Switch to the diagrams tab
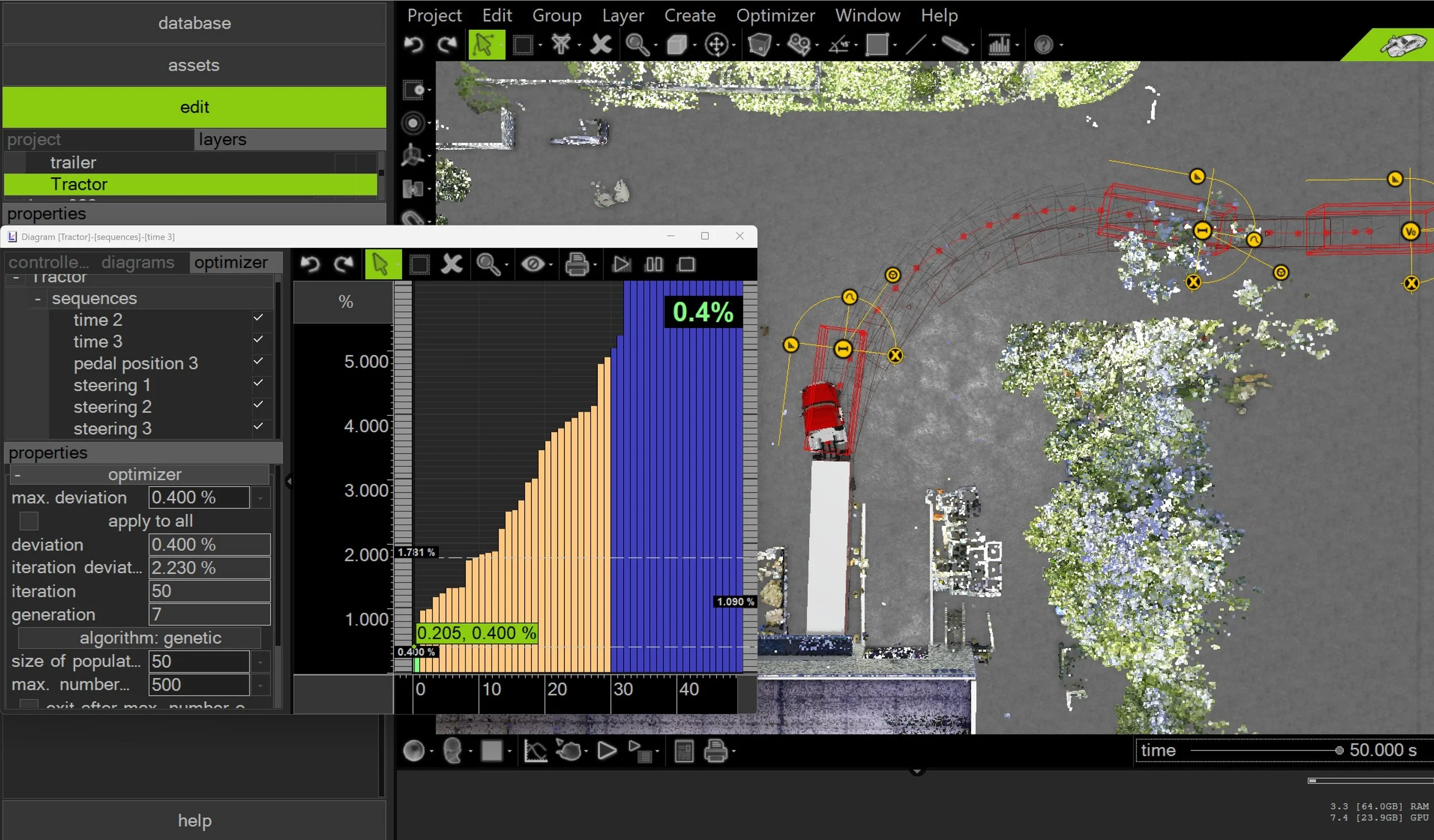Image resolution: width=1434 pixels, height=840 pixels. (138, 263)
